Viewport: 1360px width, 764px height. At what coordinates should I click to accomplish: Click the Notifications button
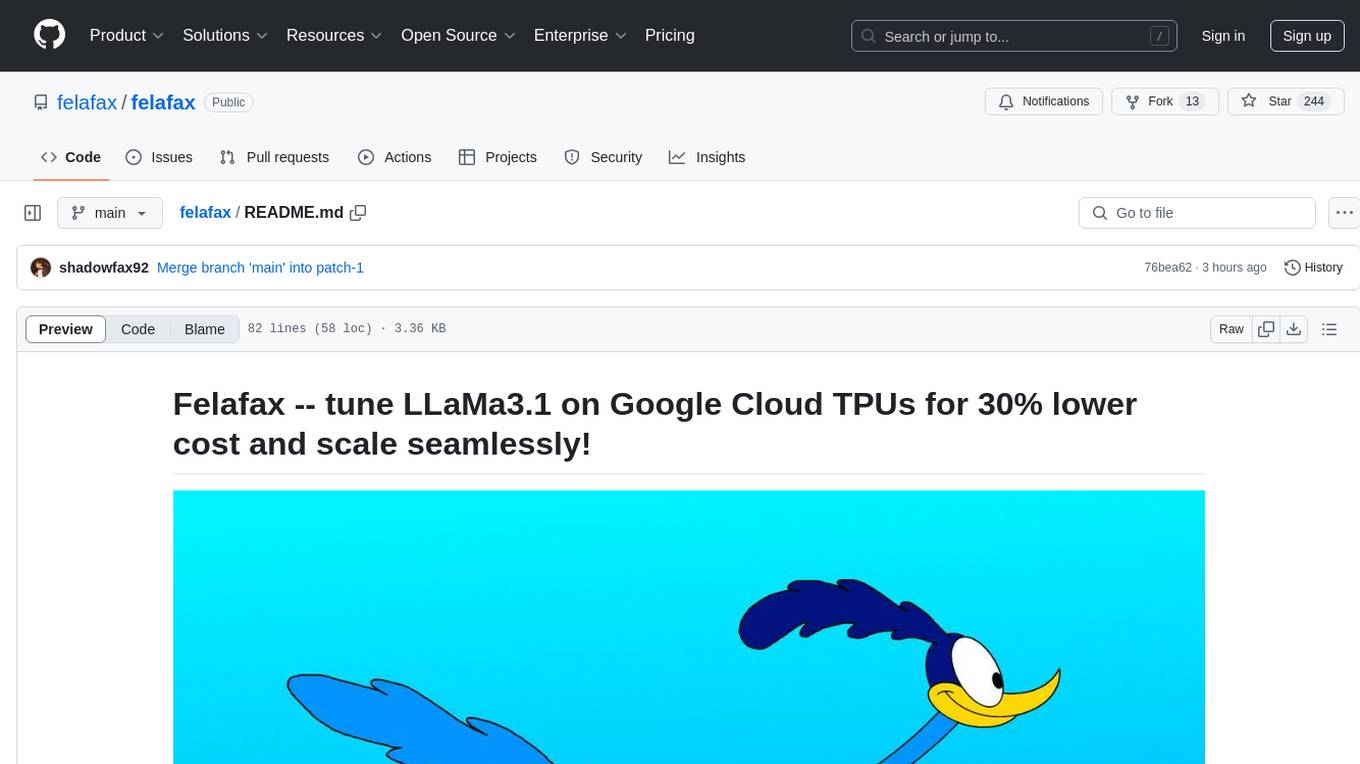(1044, 102)
